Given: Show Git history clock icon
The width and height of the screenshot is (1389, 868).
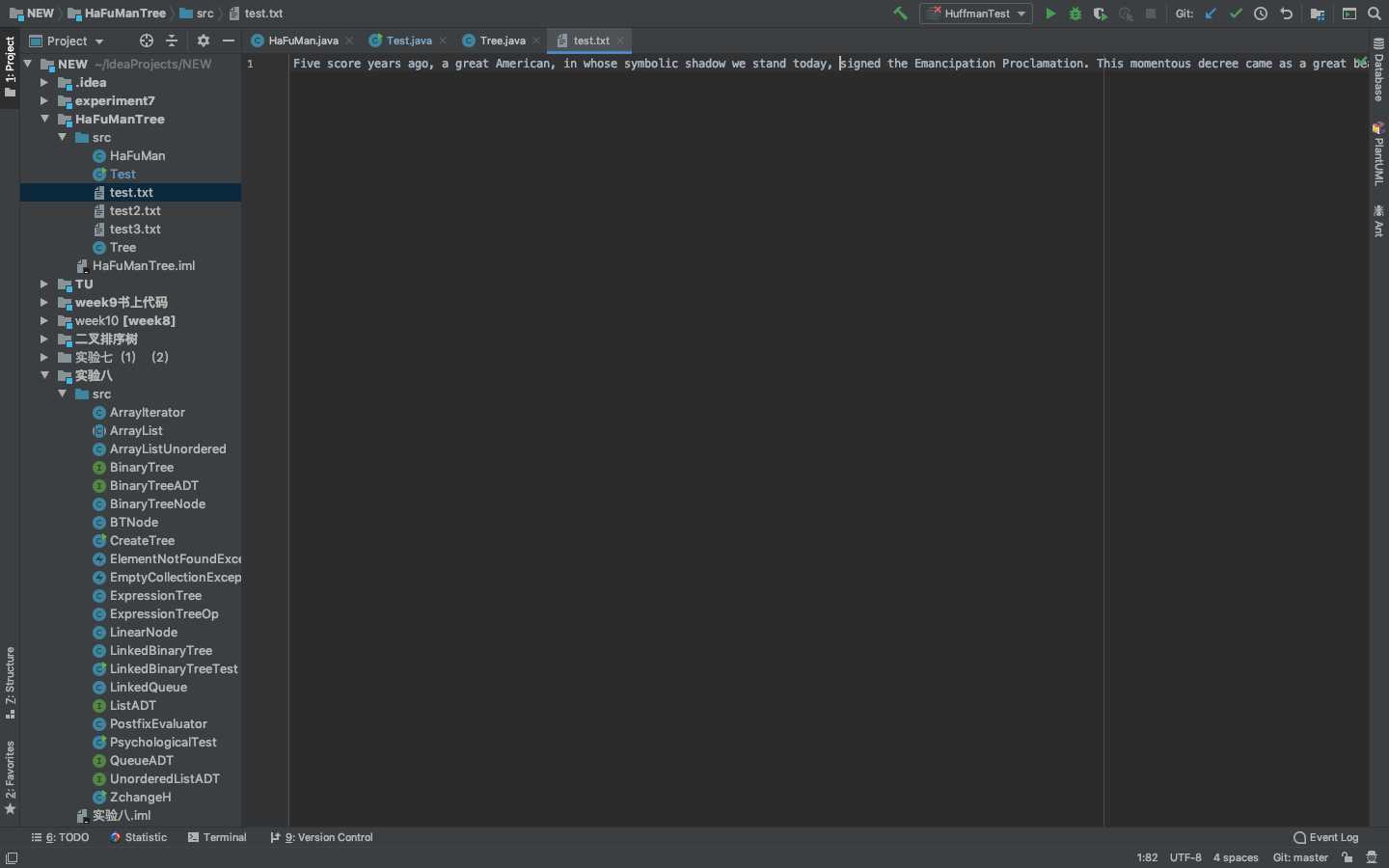Looking at the screenshot, I should click(1261, 14).
